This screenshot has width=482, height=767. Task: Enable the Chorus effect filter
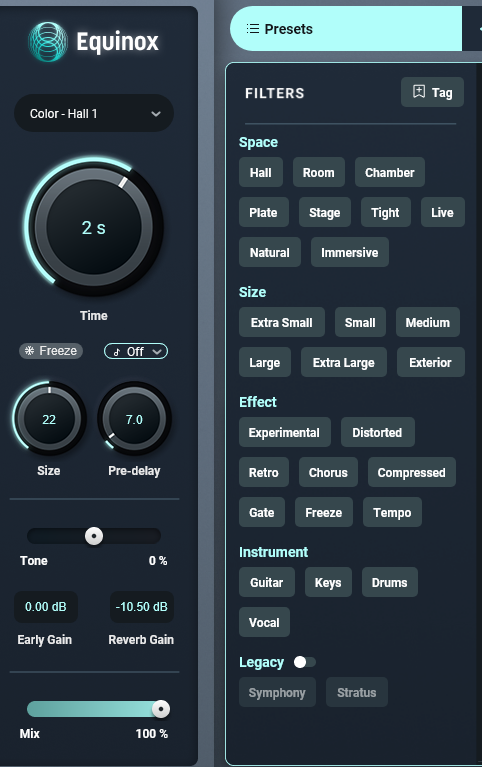328,473
